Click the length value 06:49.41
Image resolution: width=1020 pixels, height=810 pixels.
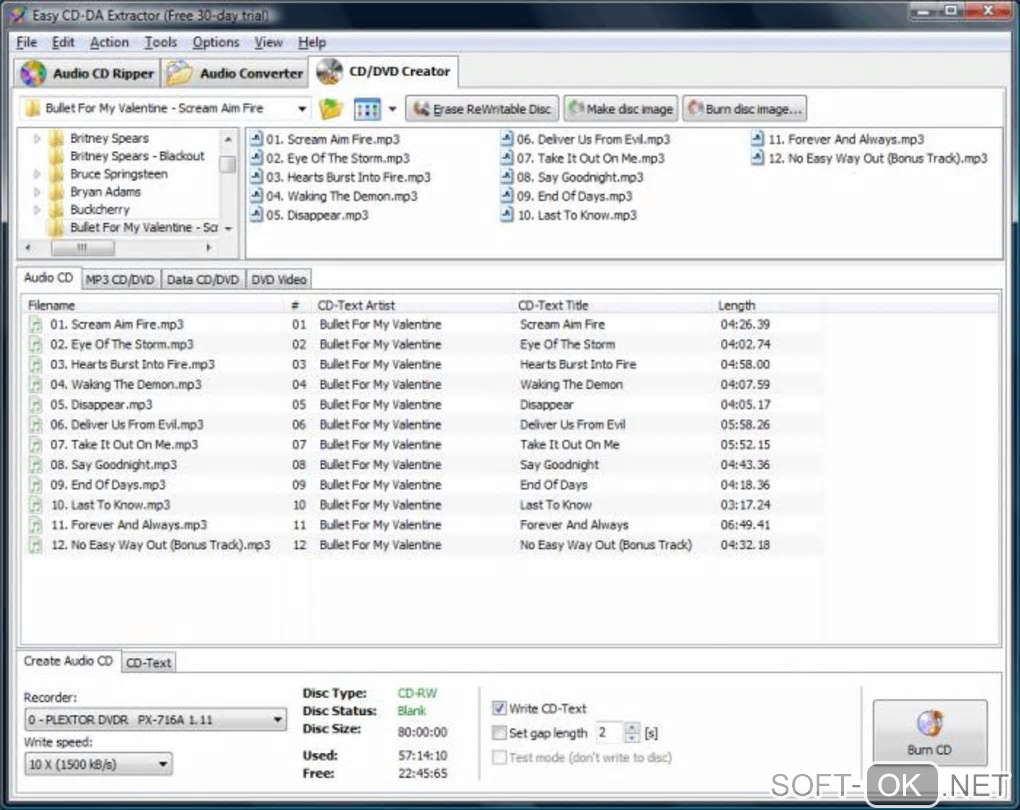tap(745, 524)
